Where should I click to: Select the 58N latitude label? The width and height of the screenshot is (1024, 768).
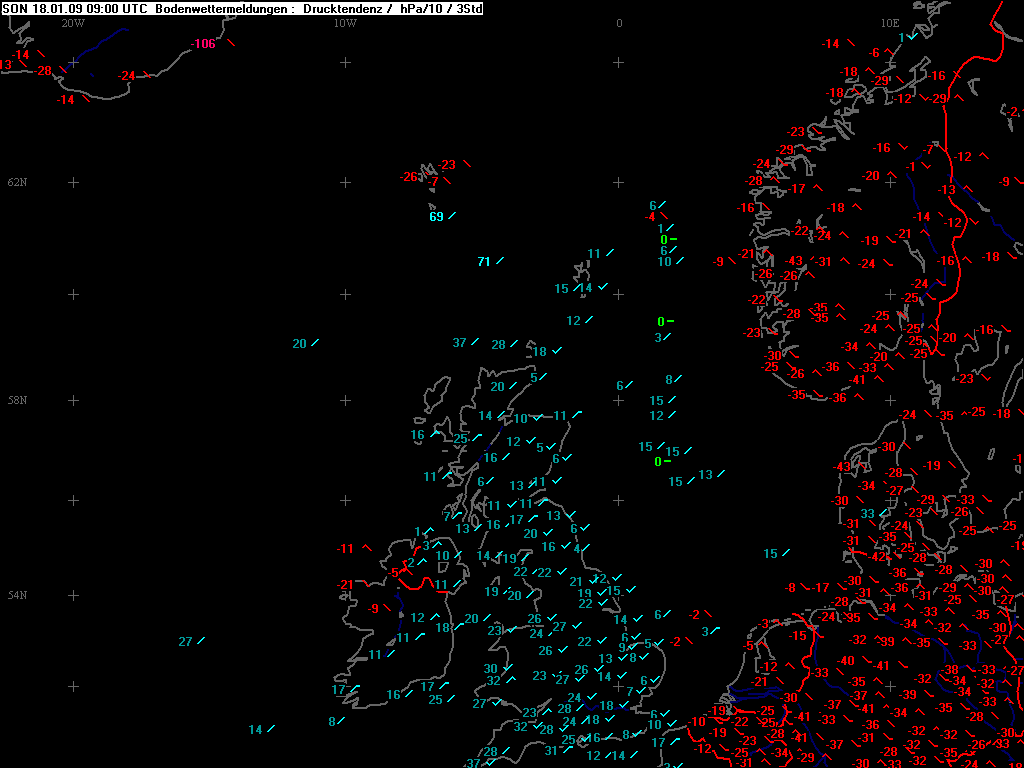(17, 400)
